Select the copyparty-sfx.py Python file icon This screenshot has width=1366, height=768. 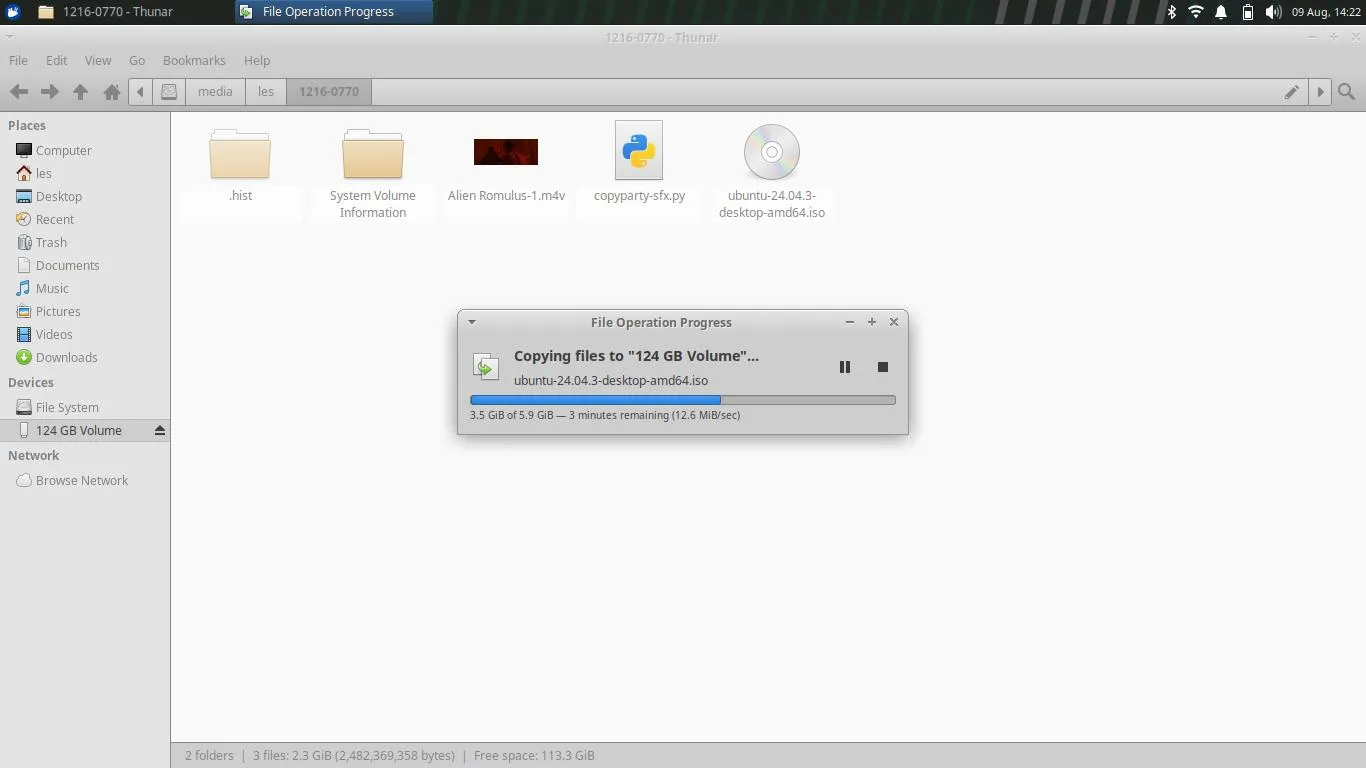[x=639, y=151]
